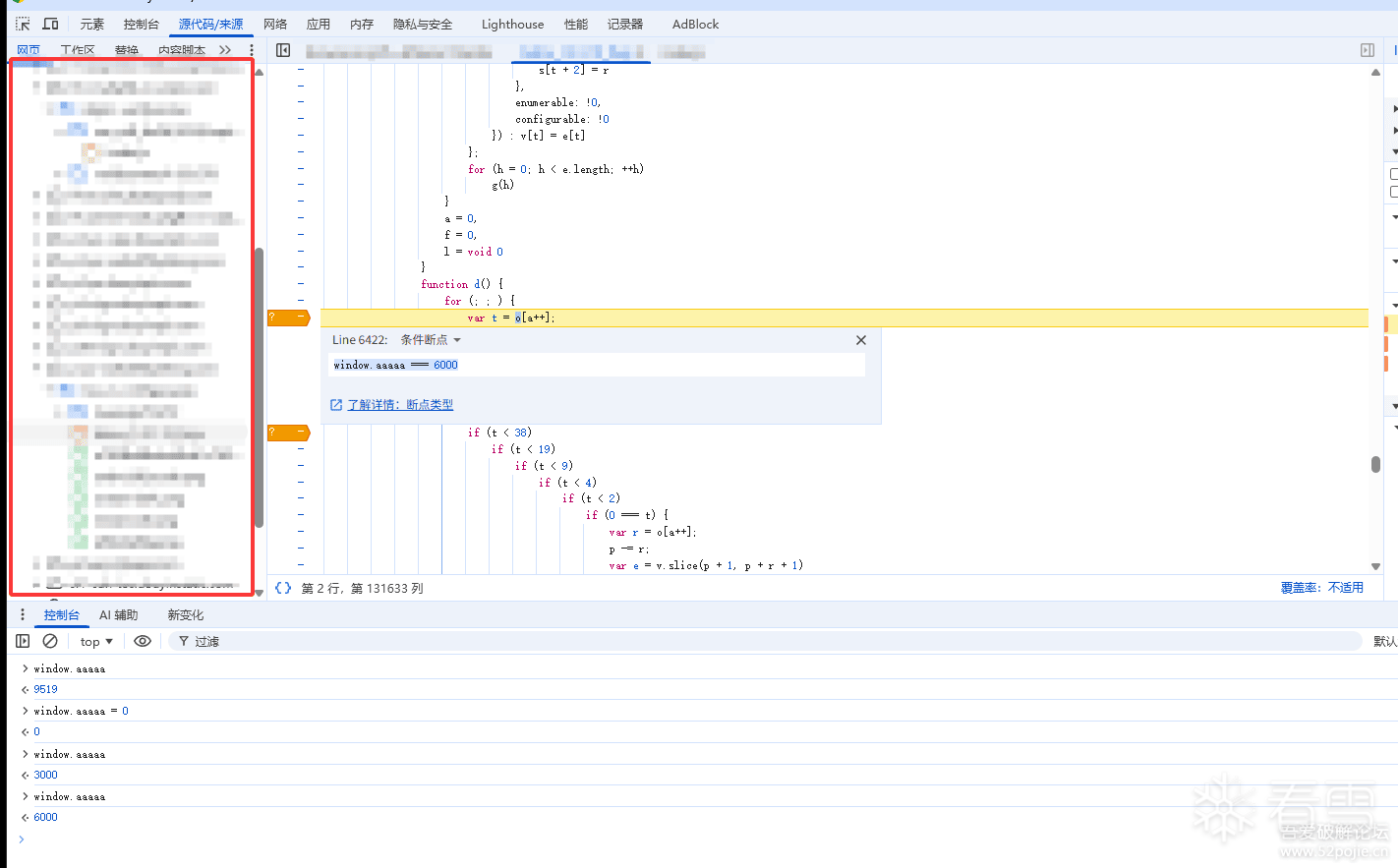Select the 内容脚本 navigator tab
The width and height of the screenshot is (1398, 868).
click(182, 50)
